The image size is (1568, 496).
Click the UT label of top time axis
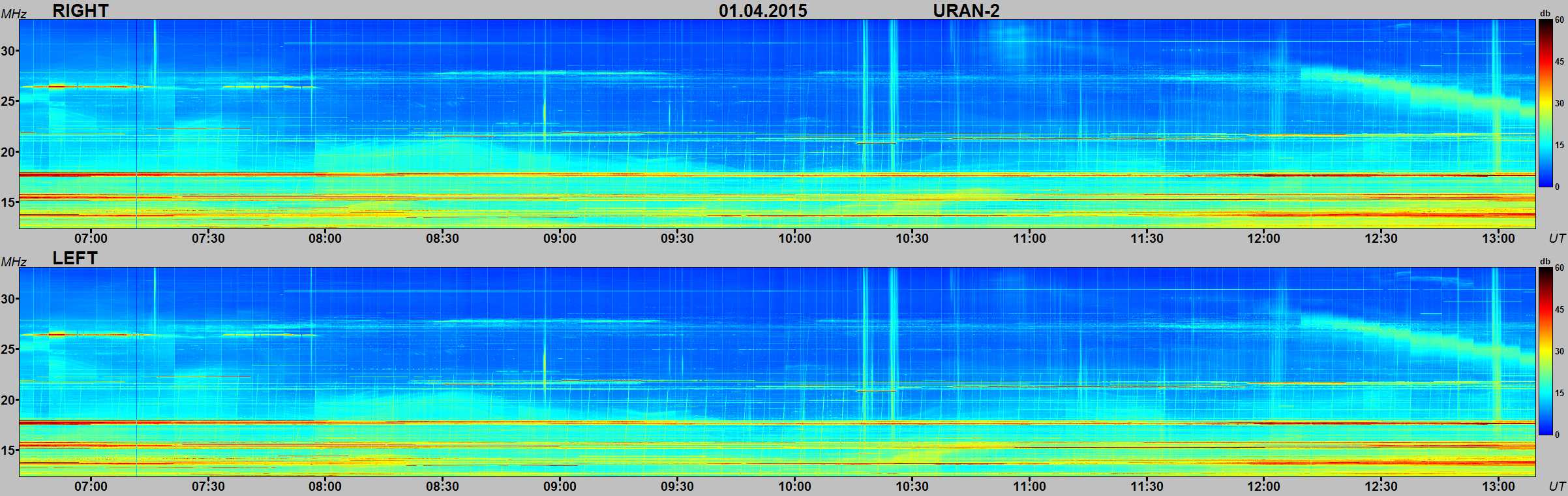[x=1557, y=238]
